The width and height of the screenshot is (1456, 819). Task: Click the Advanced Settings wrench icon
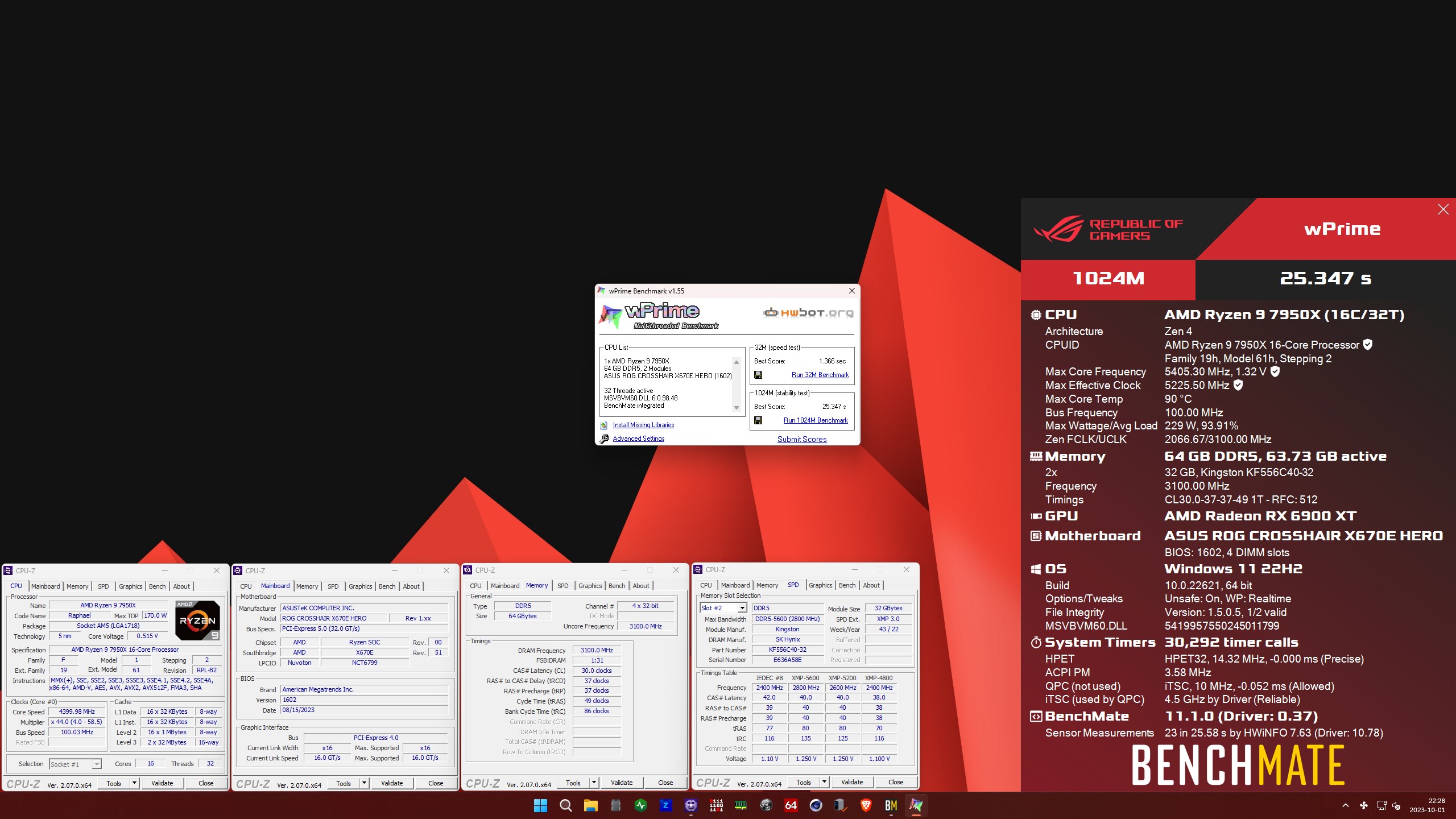coord(604,439)
